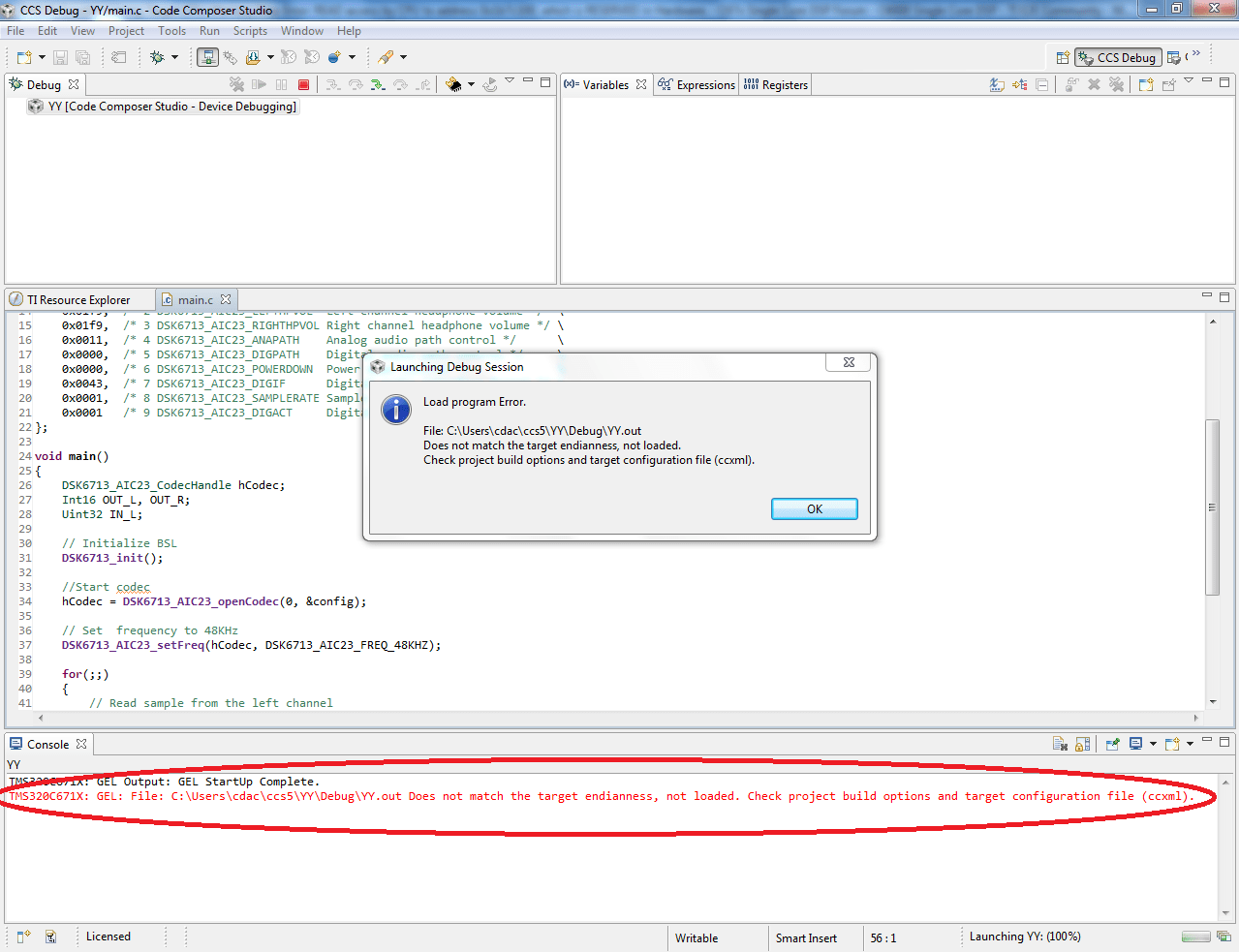The image size is (1239, 952).
Task: Suspend target execution using the pause icon
Action: coord(281,84)
